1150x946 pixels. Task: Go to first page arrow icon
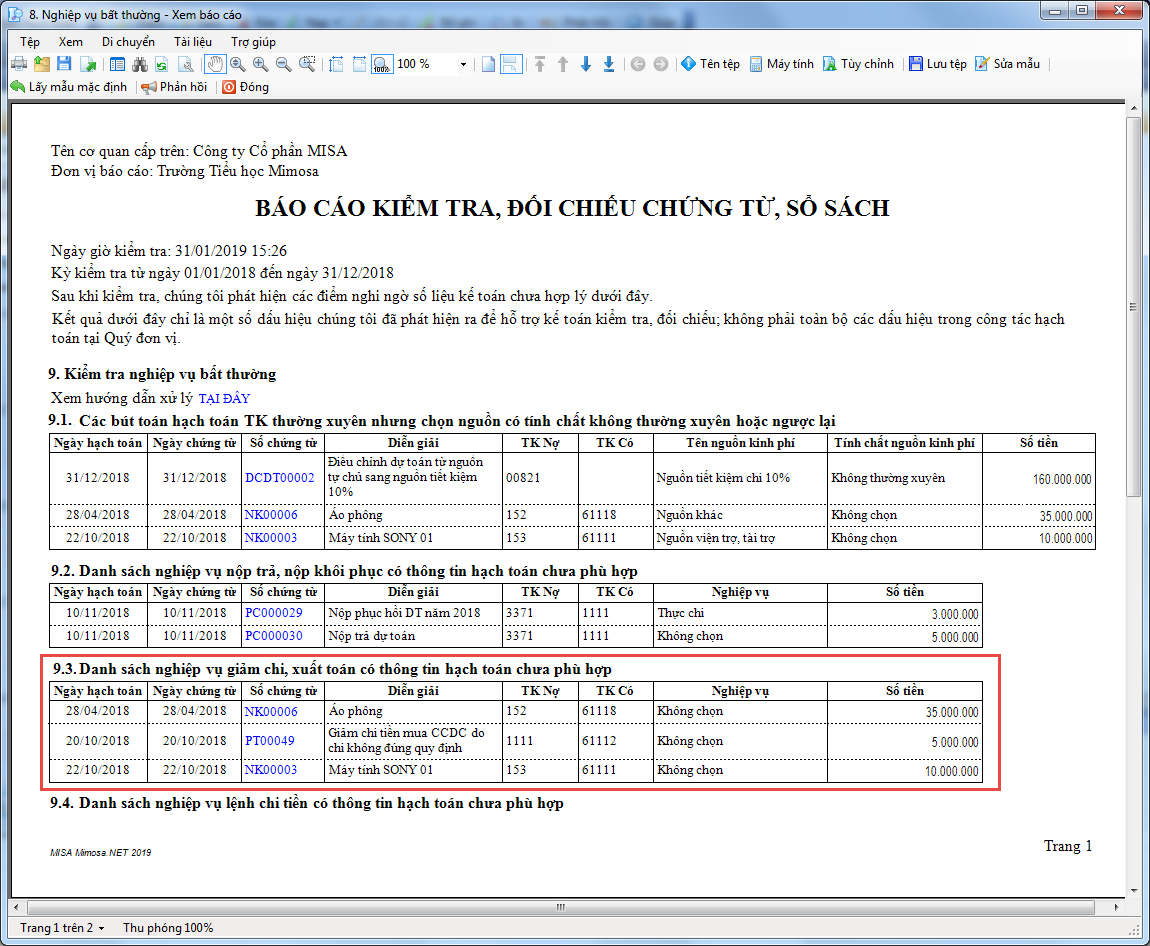click(x=540, y=65)
